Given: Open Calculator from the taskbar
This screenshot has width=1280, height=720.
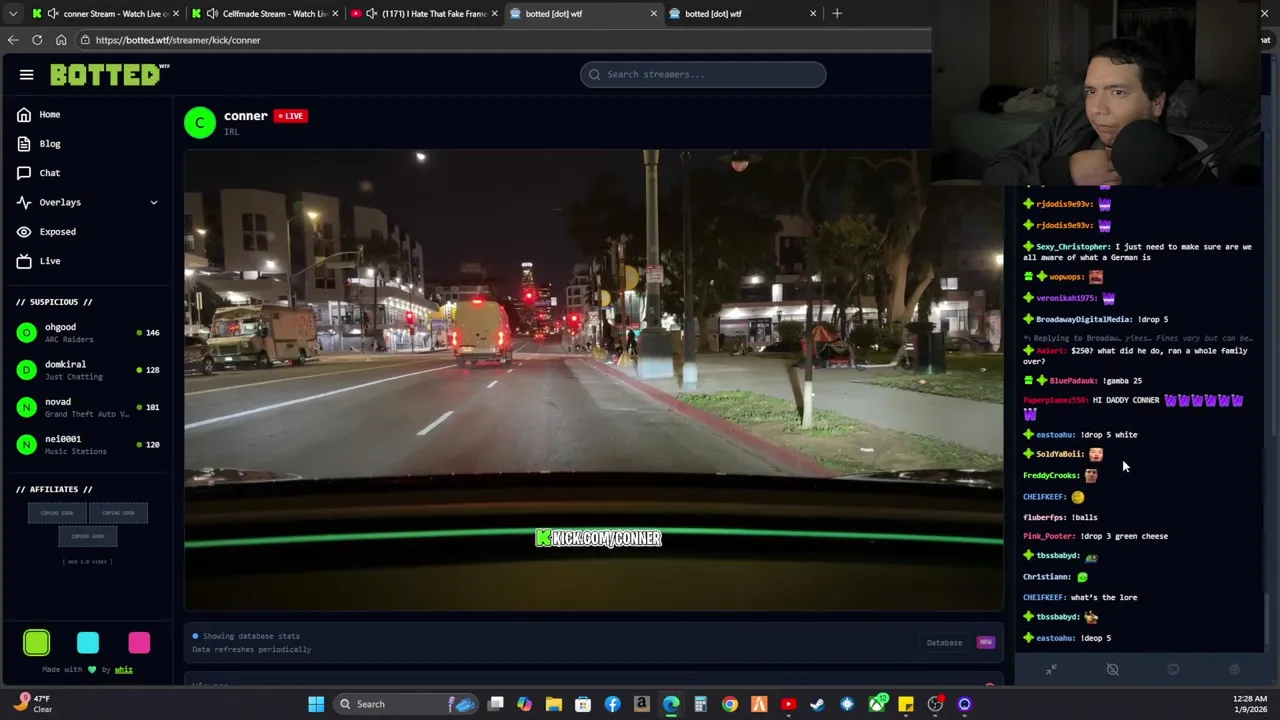Looking at the screenshot, I should tap(700, 704).
